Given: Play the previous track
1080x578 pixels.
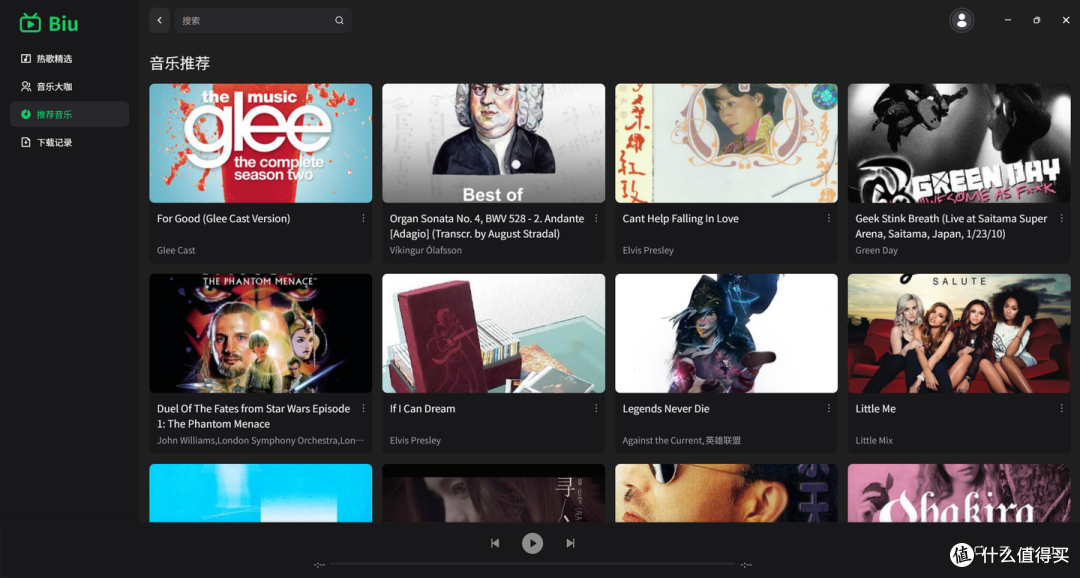Looking at the screenshot, I should coord(495,543).
